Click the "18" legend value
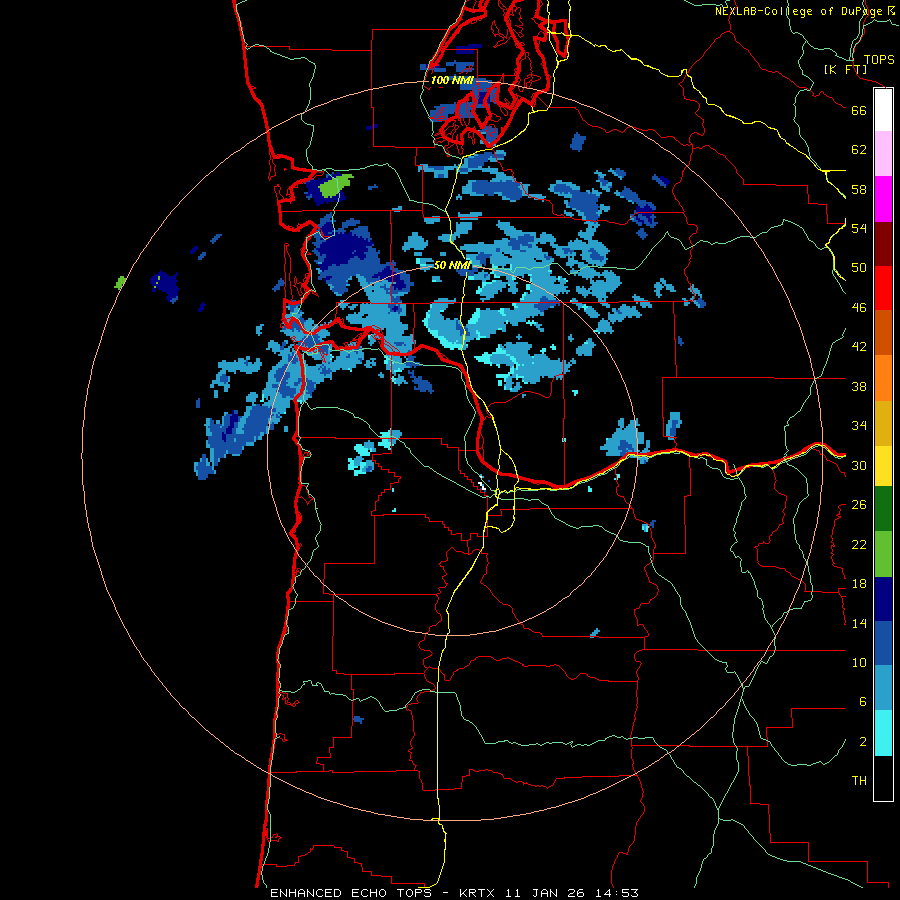 tap(859, 584)
